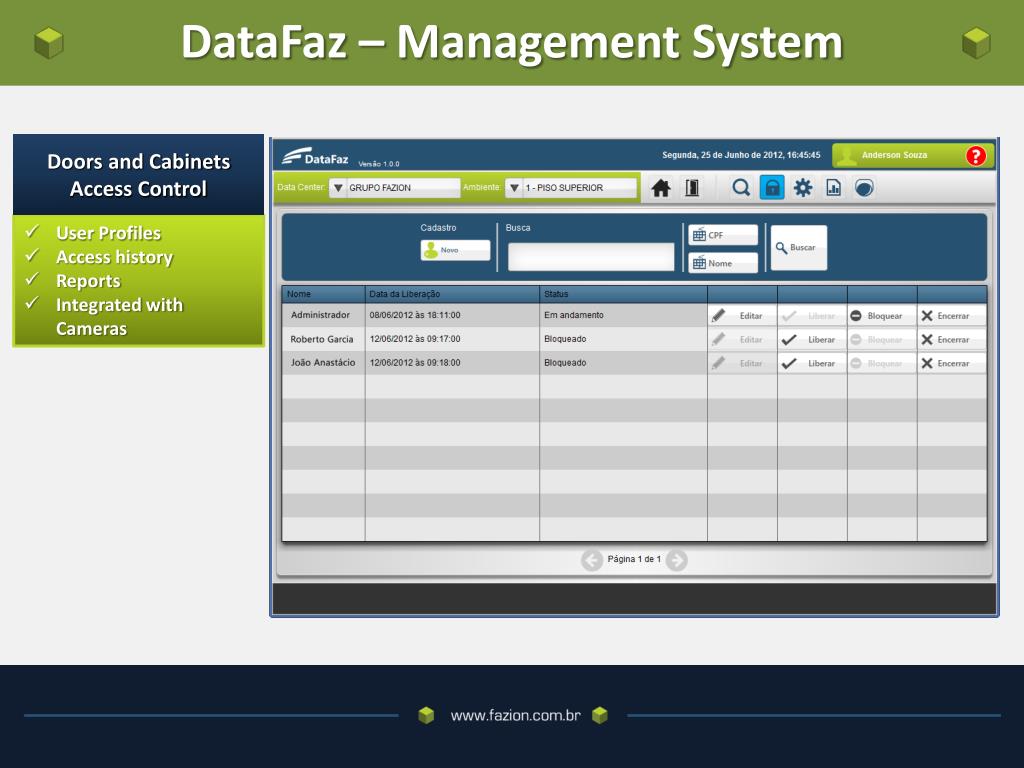Click Liberar for Roberto Garcia

click(812, 340)
